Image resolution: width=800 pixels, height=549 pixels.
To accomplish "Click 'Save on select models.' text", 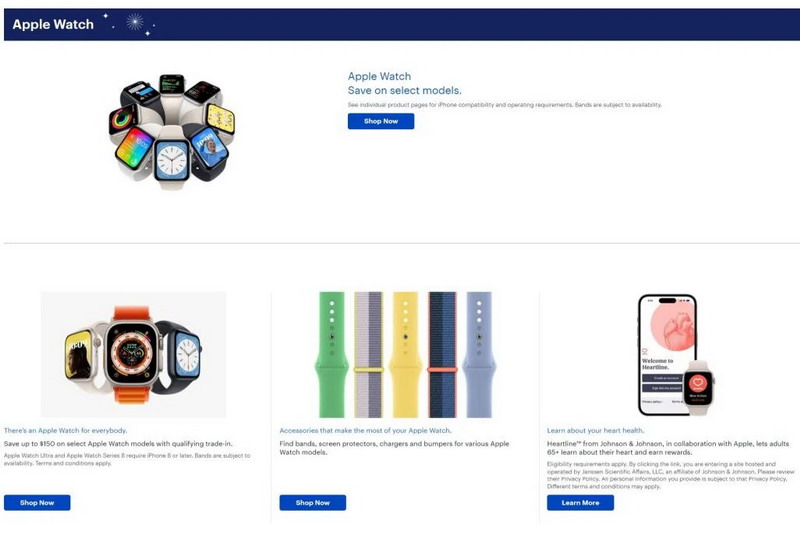I will coord(405,90).
